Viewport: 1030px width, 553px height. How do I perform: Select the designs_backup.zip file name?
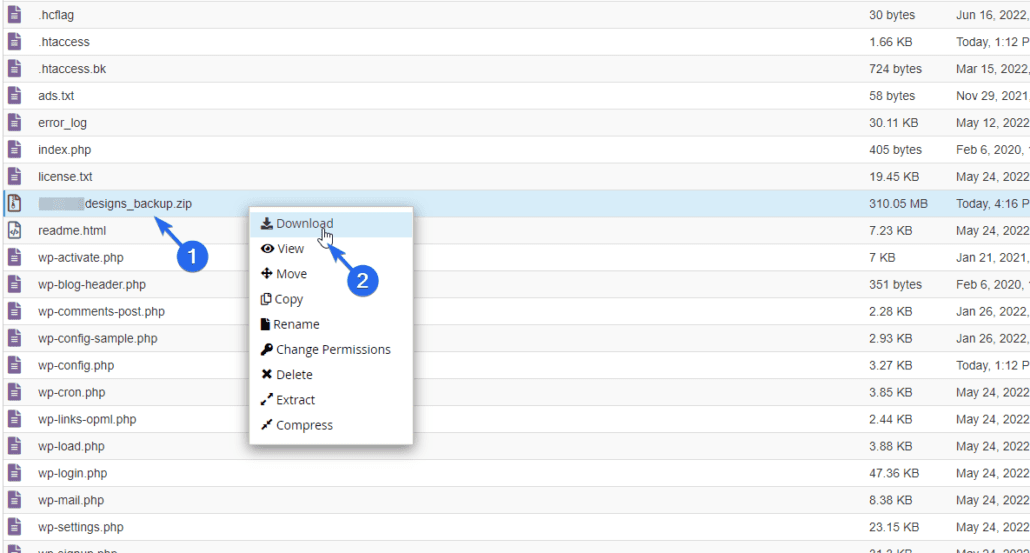click(115, 204)
